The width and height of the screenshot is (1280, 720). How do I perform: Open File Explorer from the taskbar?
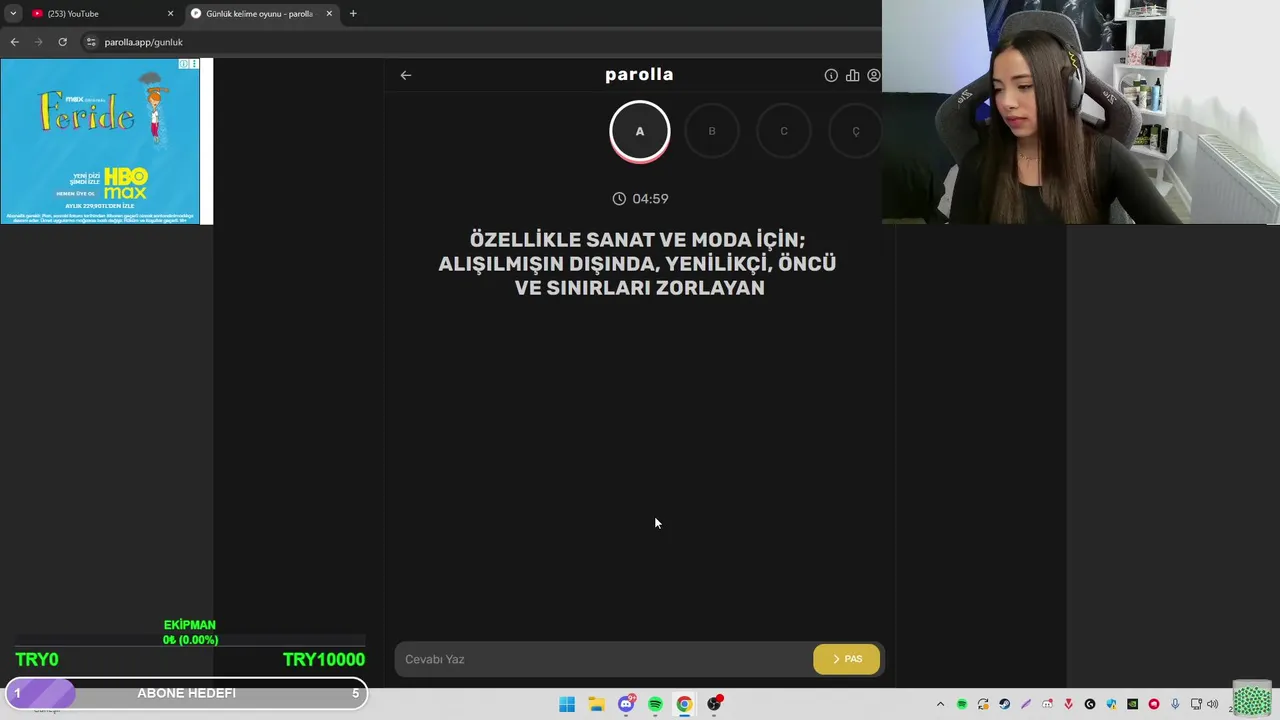click(x=596, y=704)
